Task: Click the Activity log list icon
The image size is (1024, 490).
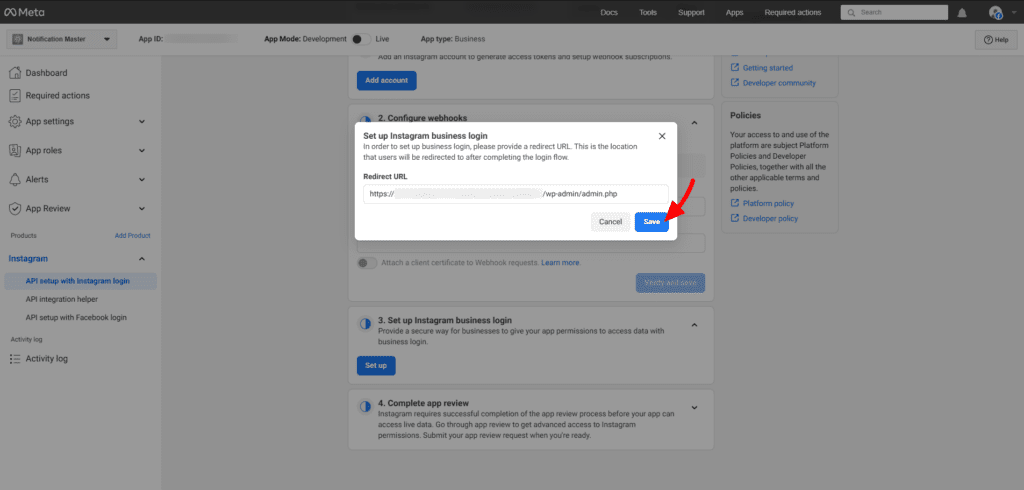Action: click(15, 359)
